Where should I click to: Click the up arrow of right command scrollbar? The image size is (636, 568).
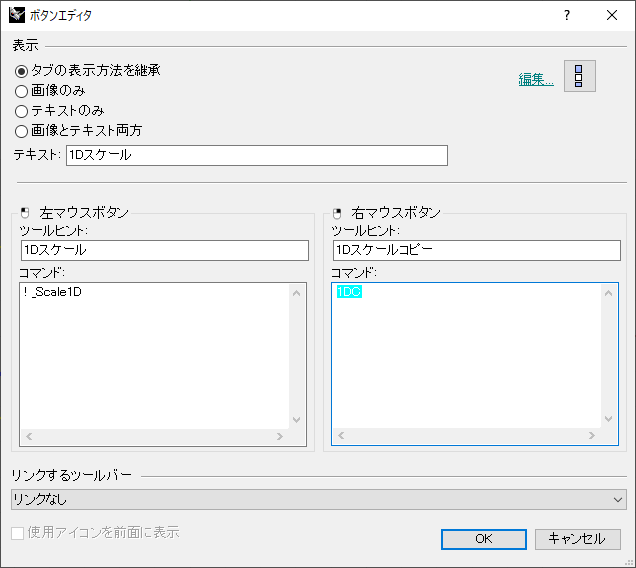(x=610, y=292)
